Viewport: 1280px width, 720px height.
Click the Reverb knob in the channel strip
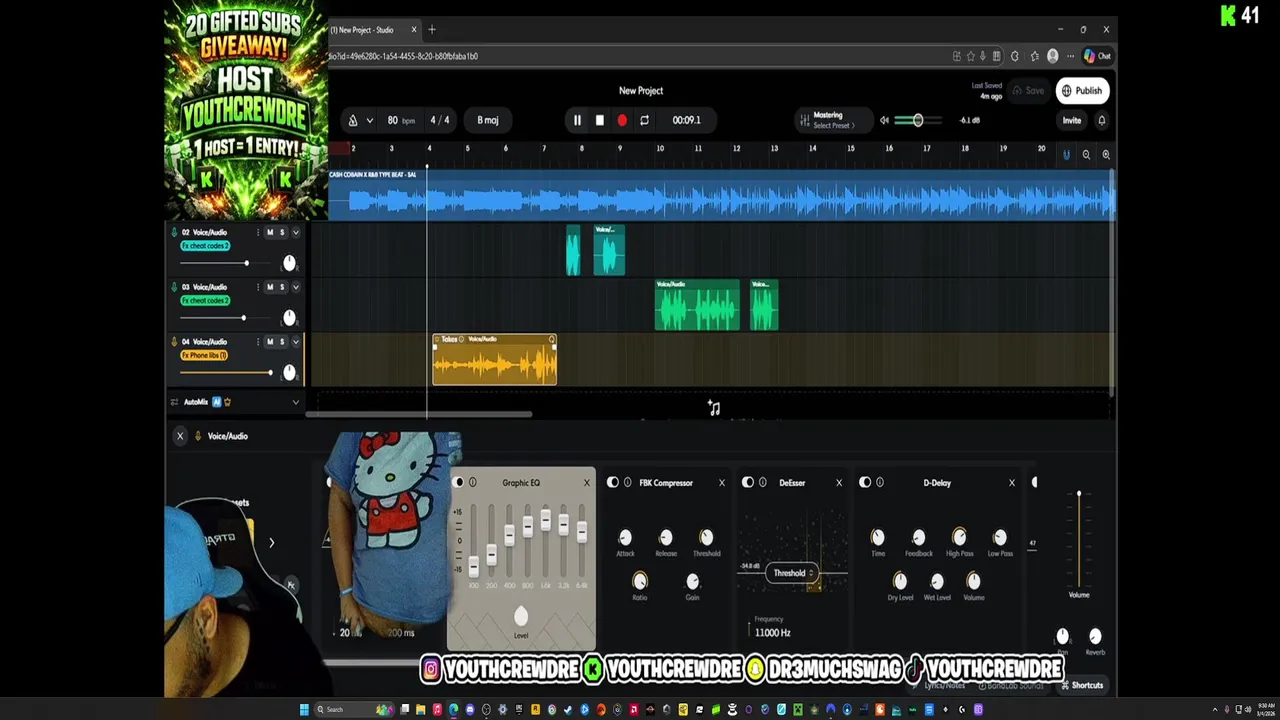1095,636
